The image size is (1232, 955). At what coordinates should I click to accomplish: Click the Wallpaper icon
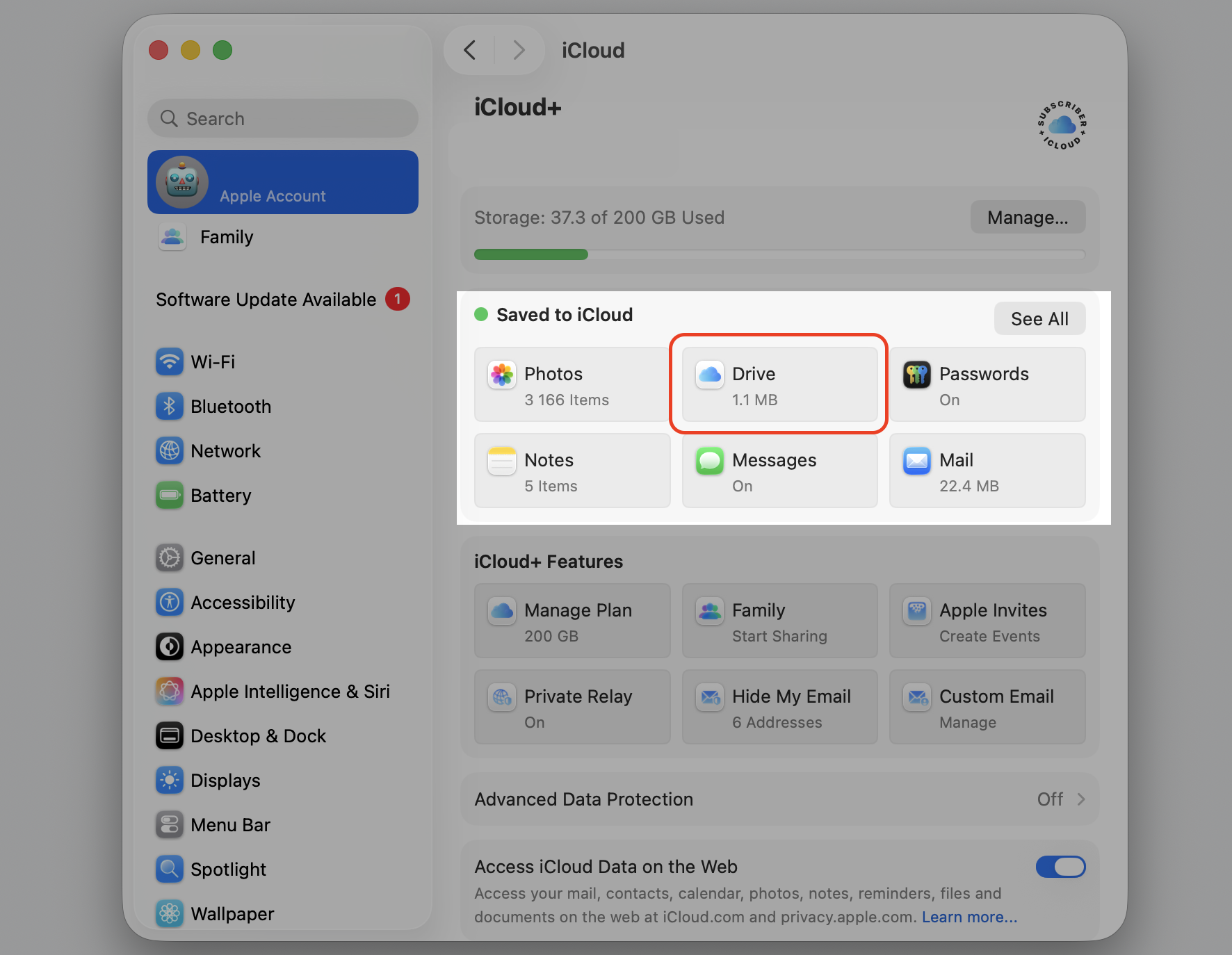click(170, 913)
